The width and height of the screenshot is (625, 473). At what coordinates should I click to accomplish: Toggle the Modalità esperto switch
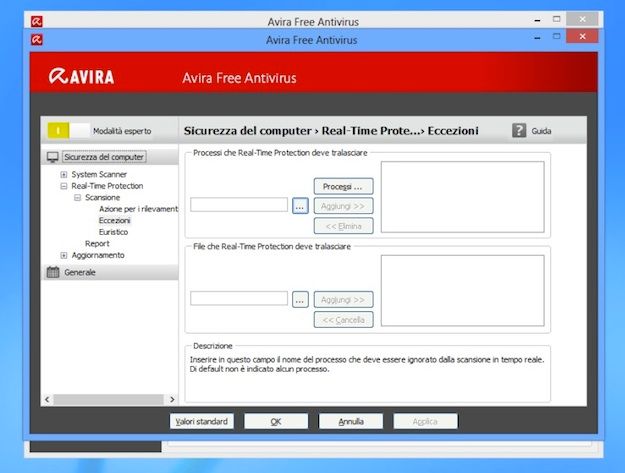[68, 131]
